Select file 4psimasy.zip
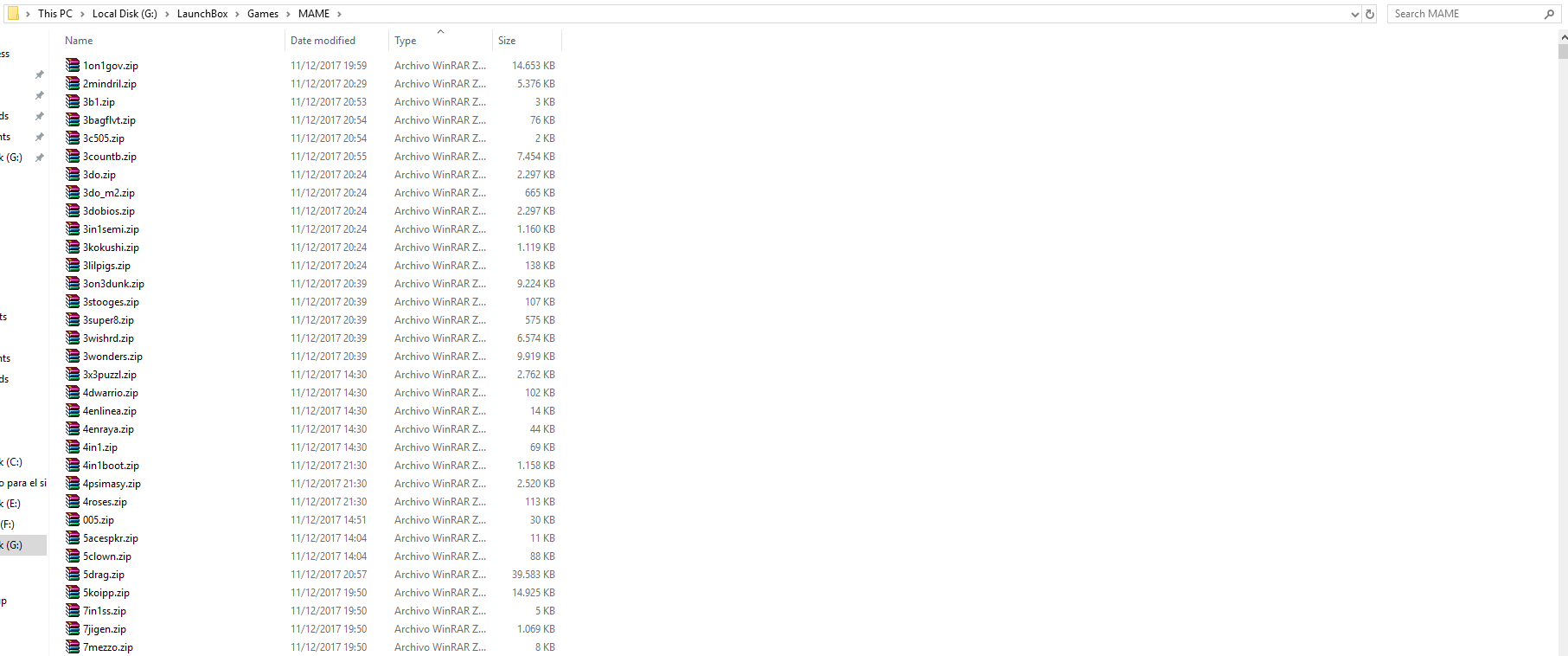 pyautogui.click(x=112, y=484)
